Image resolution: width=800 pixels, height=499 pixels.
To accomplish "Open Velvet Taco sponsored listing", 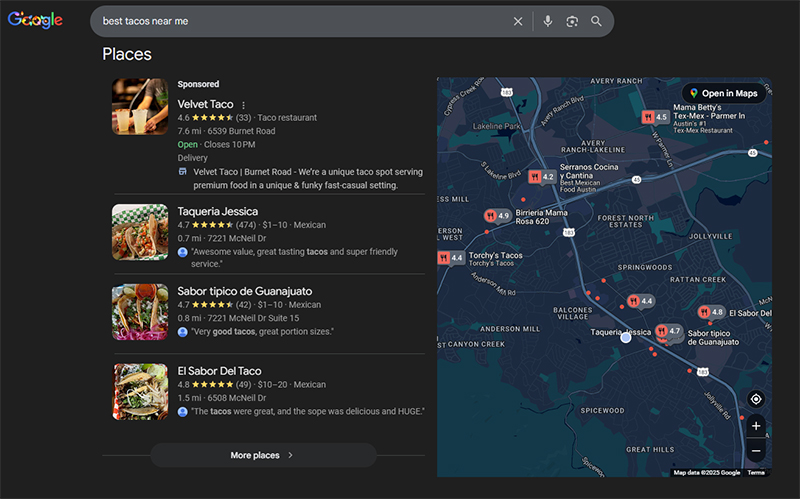I will [205, 104].
